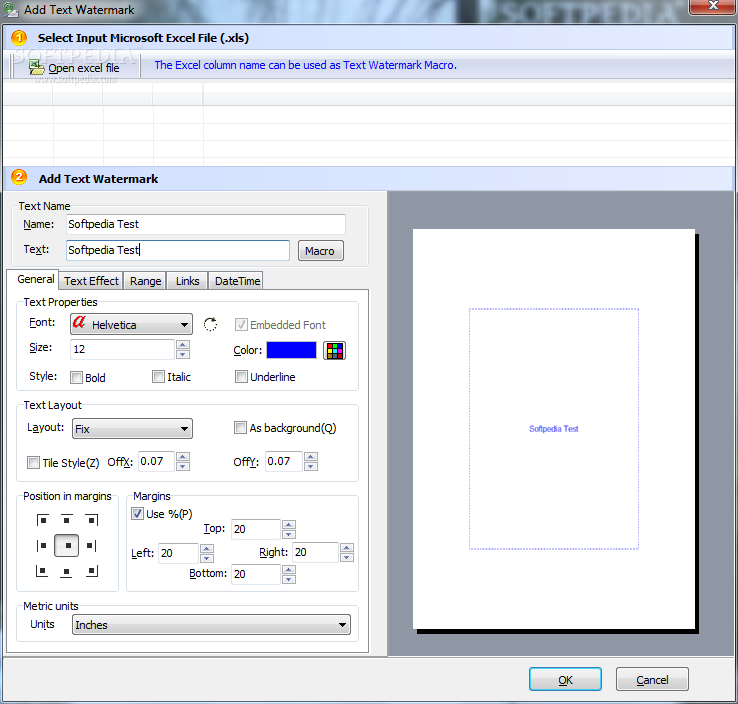This screenshot has width=738, height=704.
Task: Increase Top margin with up arrow
Action: 289,524
